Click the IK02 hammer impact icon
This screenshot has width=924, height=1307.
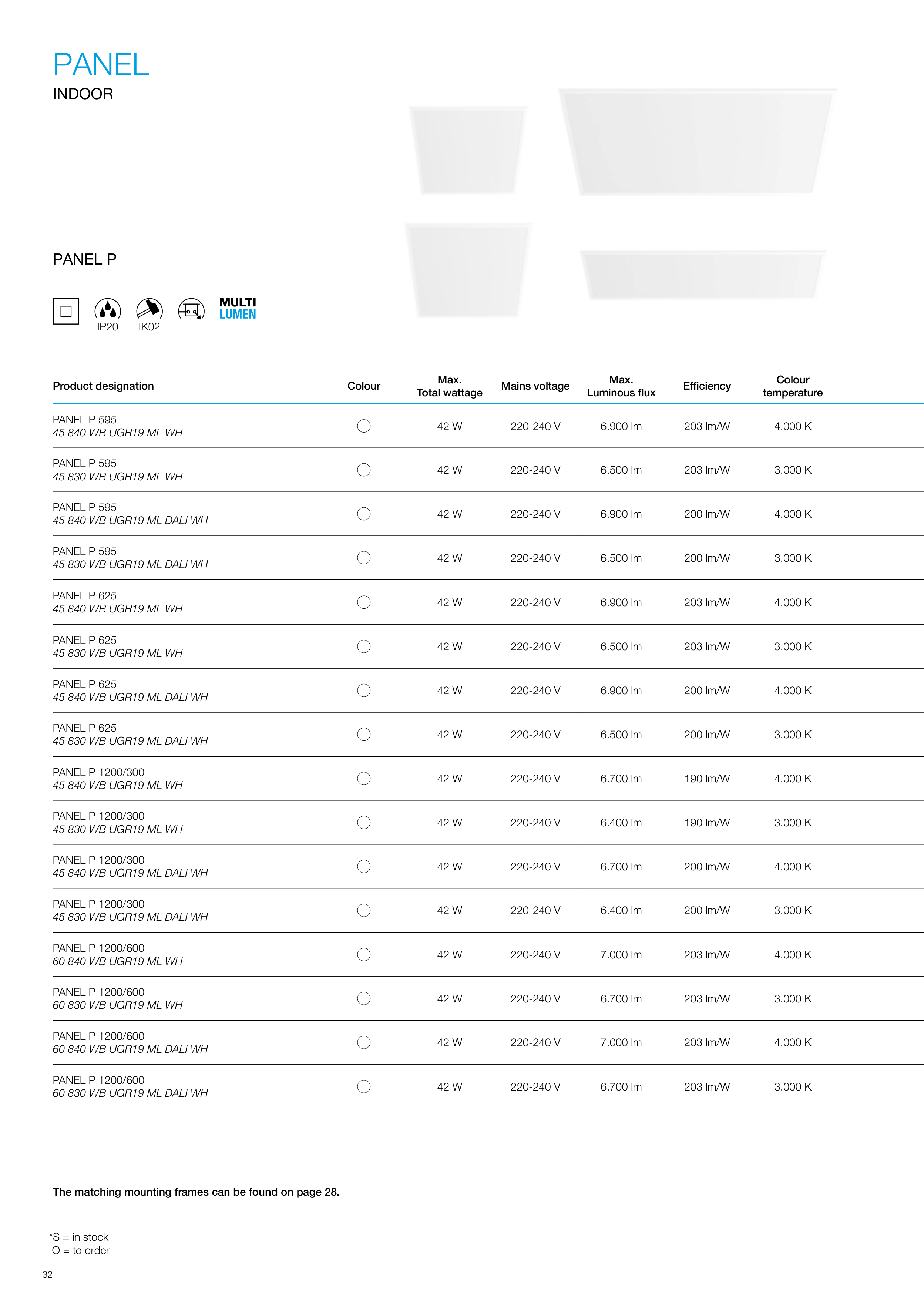[149, 310]
